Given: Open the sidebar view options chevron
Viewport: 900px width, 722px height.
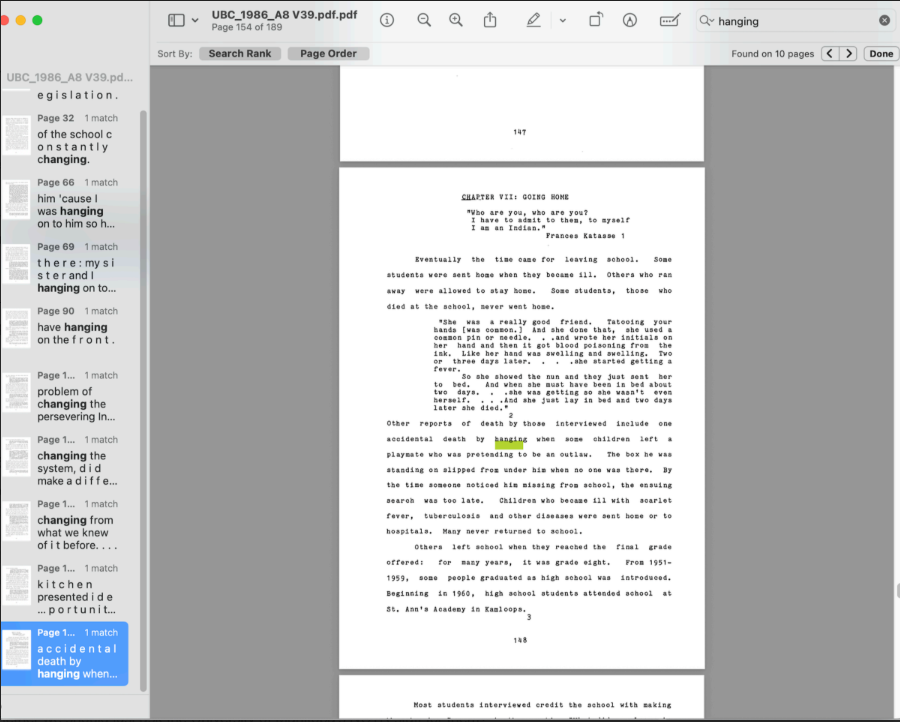Looking at the screenshot, I should 195,21.
